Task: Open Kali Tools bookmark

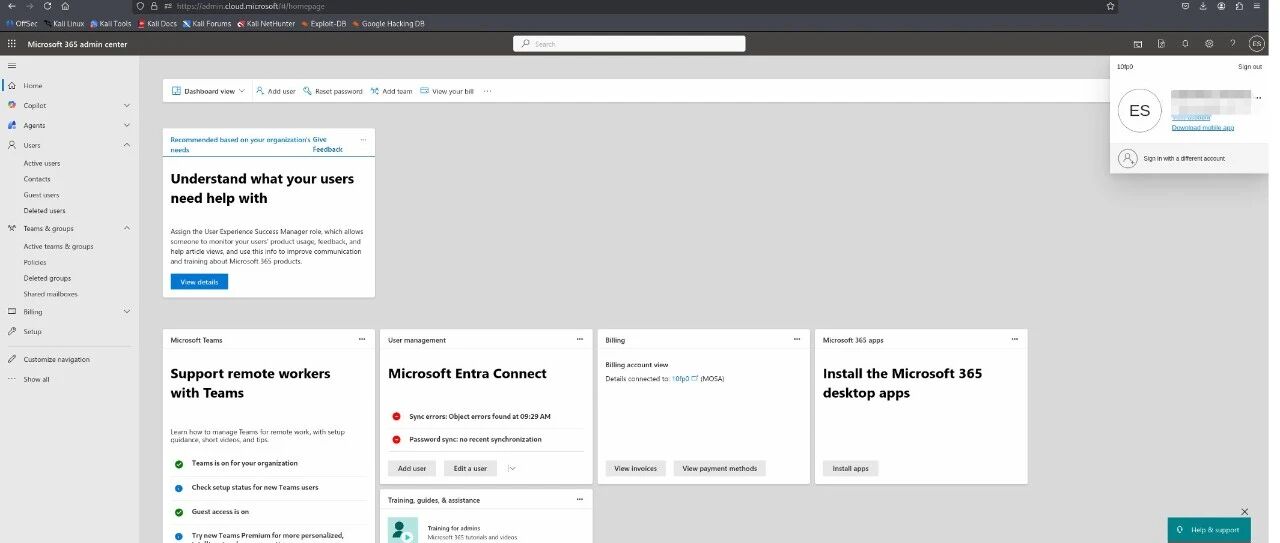Action: pos(110,23)
